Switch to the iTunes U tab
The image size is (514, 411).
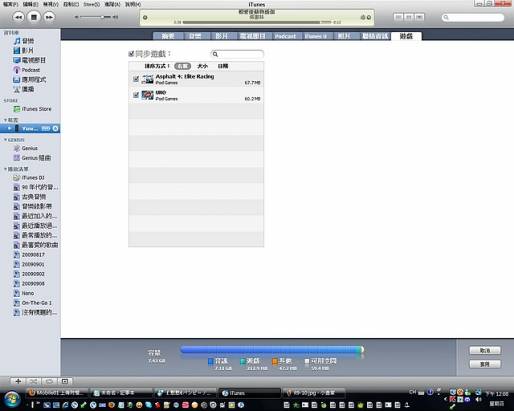315,36
